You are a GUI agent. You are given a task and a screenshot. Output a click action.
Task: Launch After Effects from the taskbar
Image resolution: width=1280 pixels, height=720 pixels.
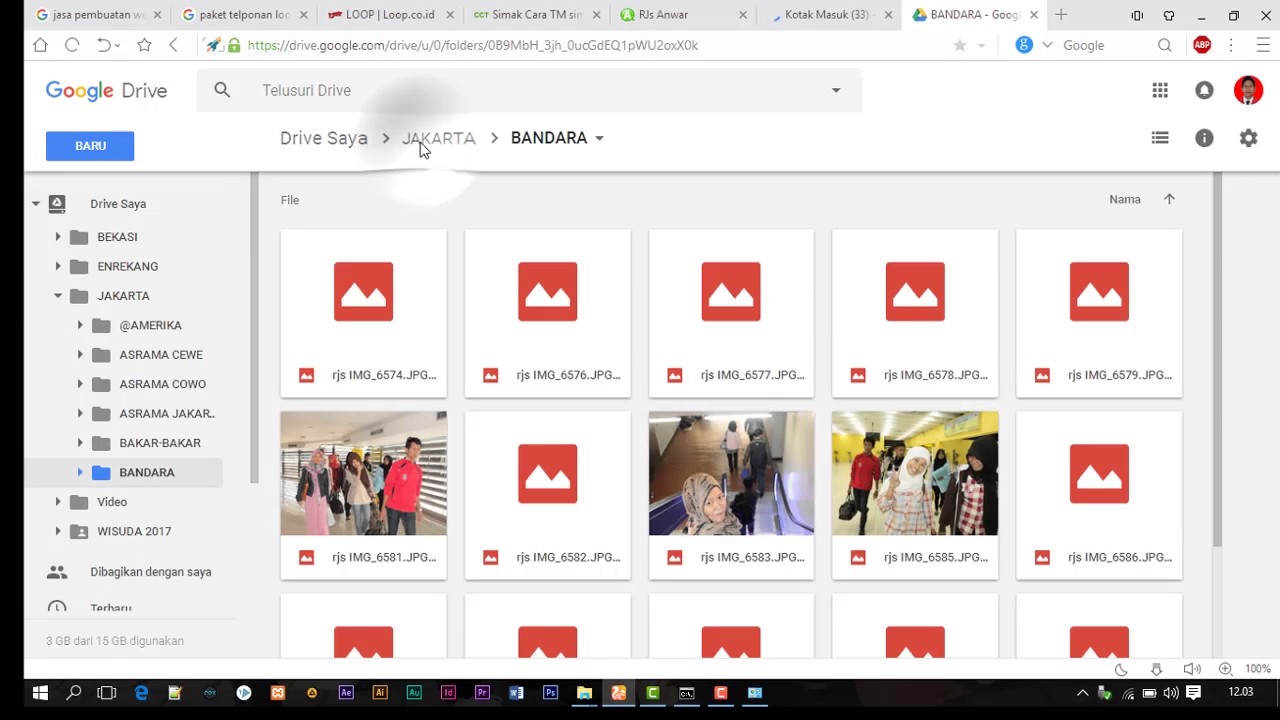(346, 692)
